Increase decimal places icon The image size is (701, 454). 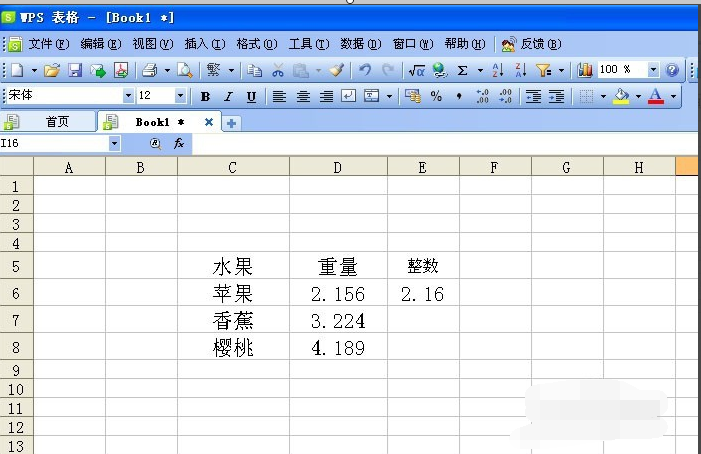(482, 96)
